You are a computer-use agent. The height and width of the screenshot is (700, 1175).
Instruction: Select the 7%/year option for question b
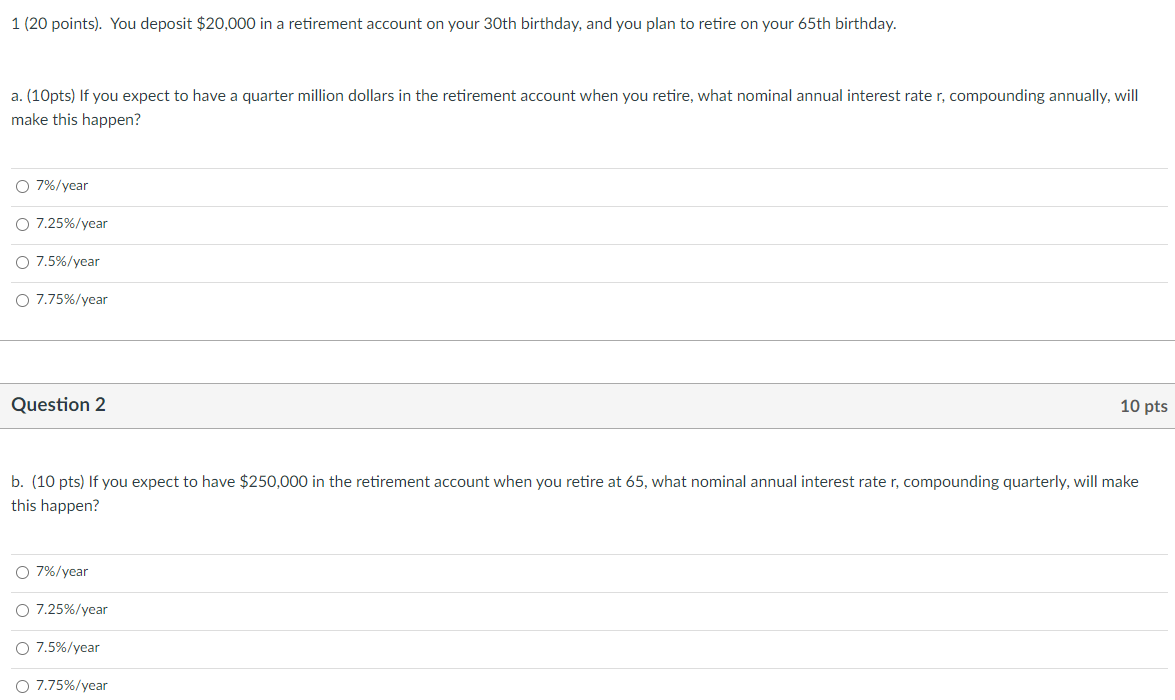(x=22, y=572)
